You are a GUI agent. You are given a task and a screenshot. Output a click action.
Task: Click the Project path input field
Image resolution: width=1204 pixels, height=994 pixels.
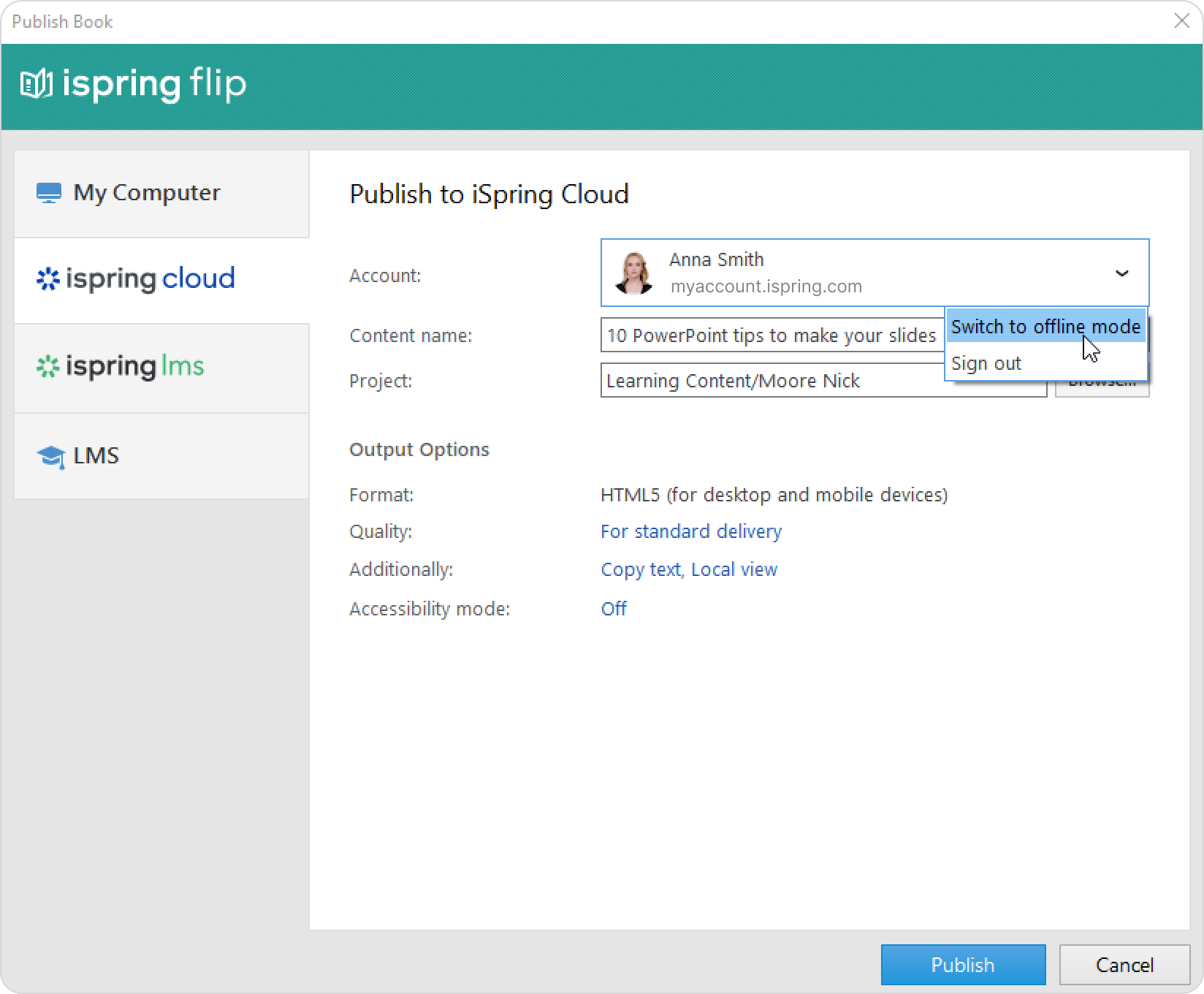tap(822, 381)
